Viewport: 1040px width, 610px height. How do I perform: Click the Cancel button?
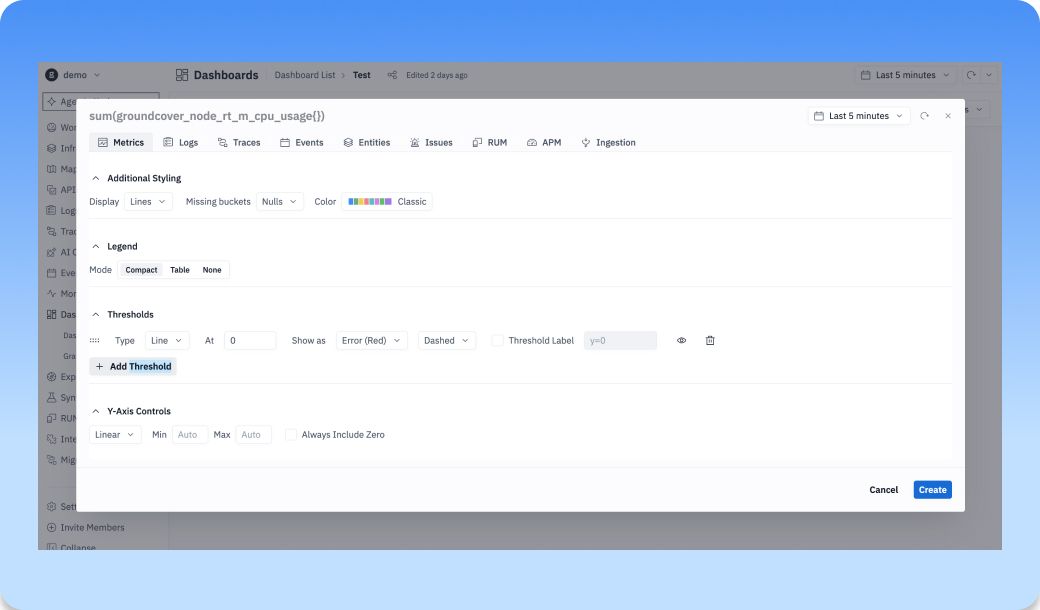point(883,489)
